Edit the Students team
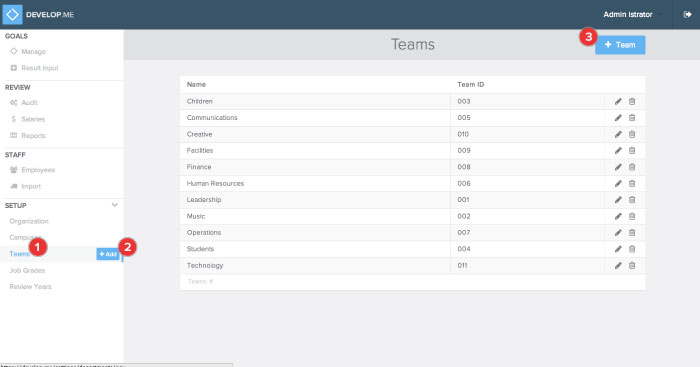Image resolution: width=700 pixels, height=367 pixels. (x=618, y=249)
